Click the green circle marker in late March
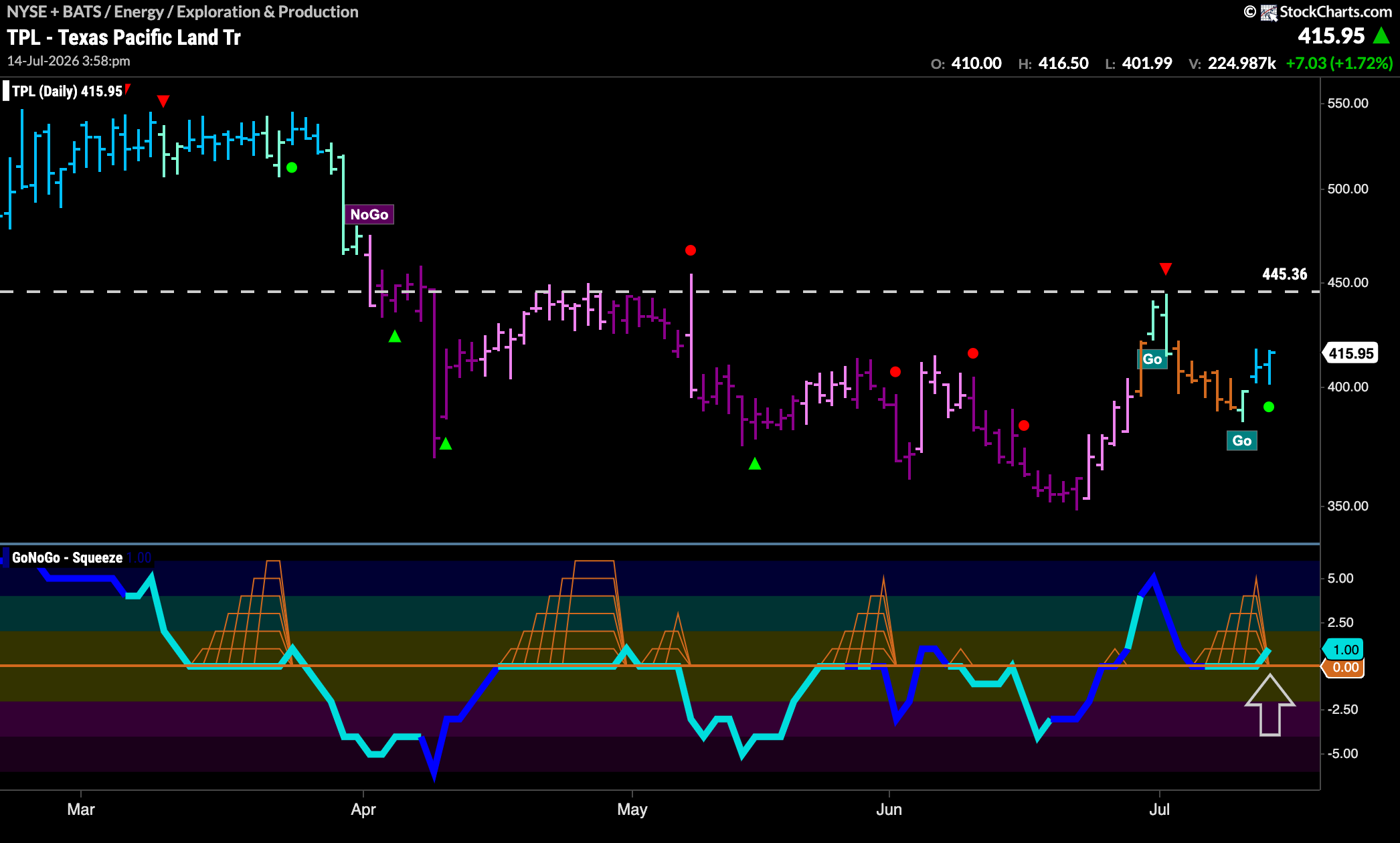 coord(292,167)
